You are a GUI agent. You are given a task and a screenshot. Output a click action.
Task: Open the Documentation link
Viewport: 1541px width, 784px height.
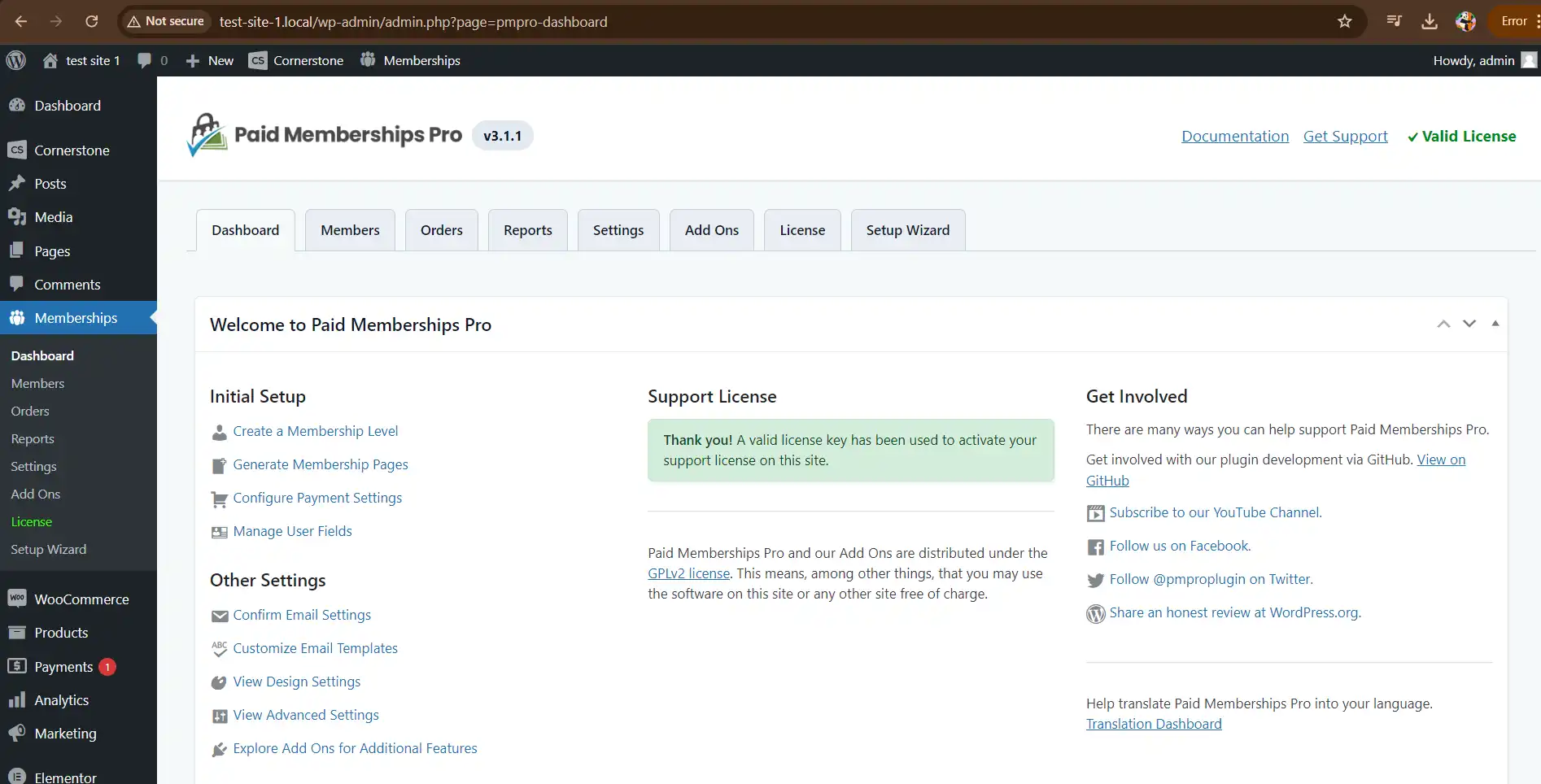tap(1235, 136)
